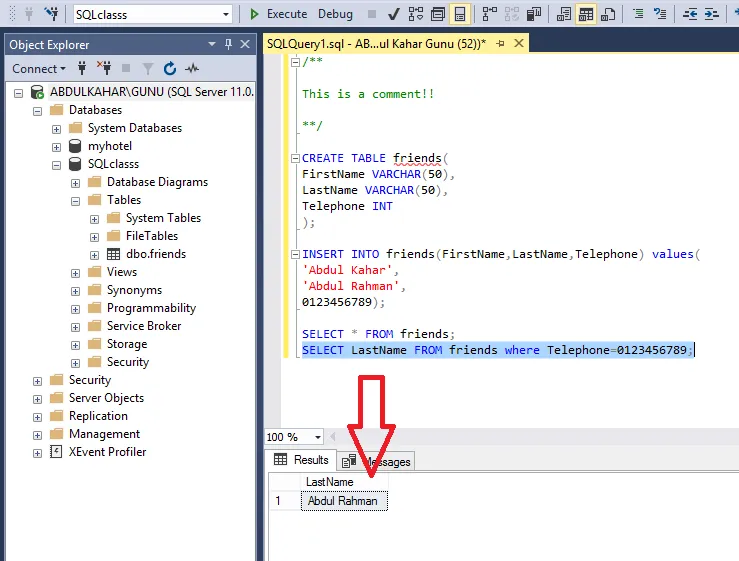Toggle Include Client Statistics
This screenshot has height=561, width=739.
click(x=534, y=14)
